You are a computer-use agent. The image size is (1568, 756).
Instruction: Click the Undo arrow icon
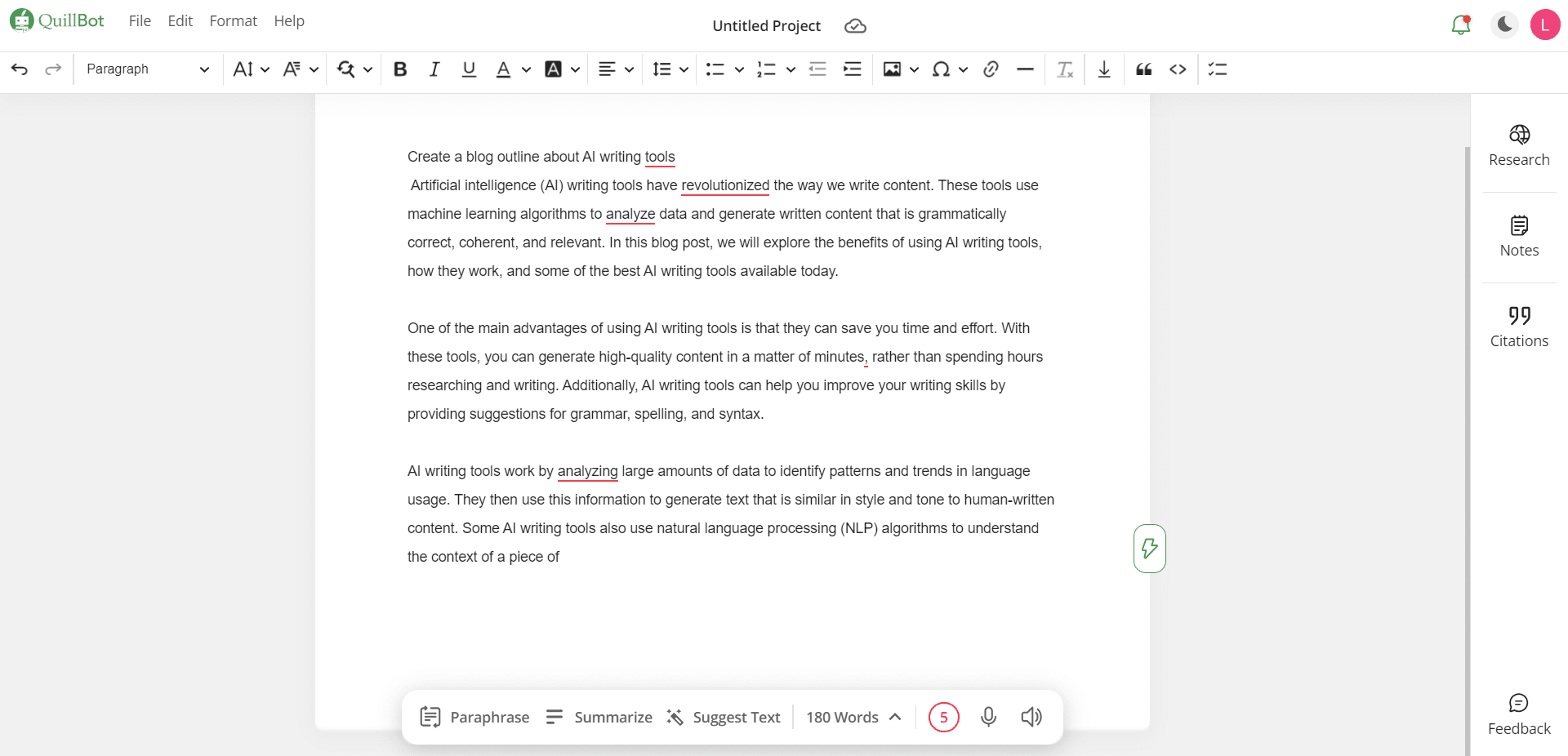click(20, 69)
